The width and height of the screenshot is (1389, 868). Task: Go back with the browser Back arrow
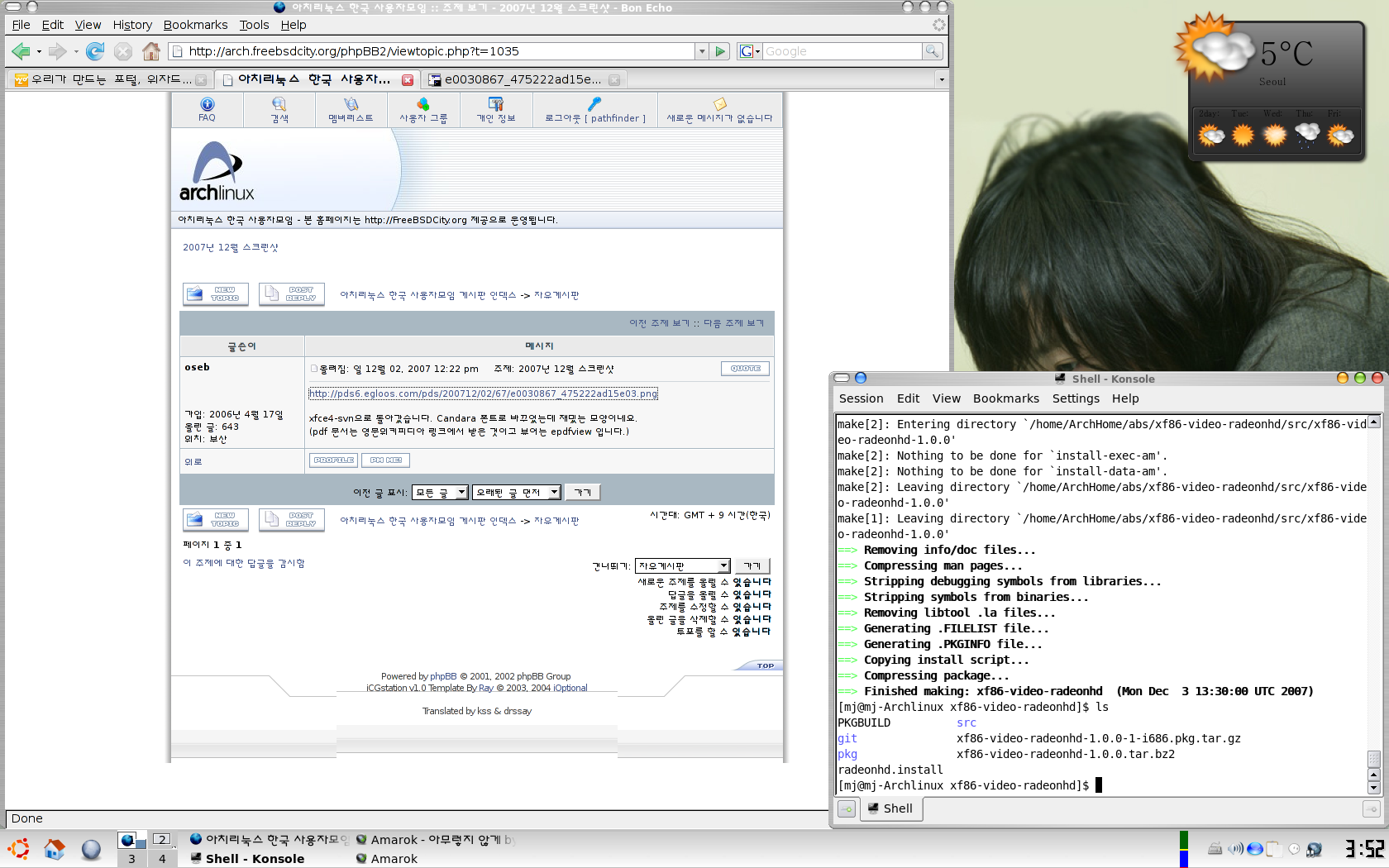pyautogui.click(x=21, y=51)
